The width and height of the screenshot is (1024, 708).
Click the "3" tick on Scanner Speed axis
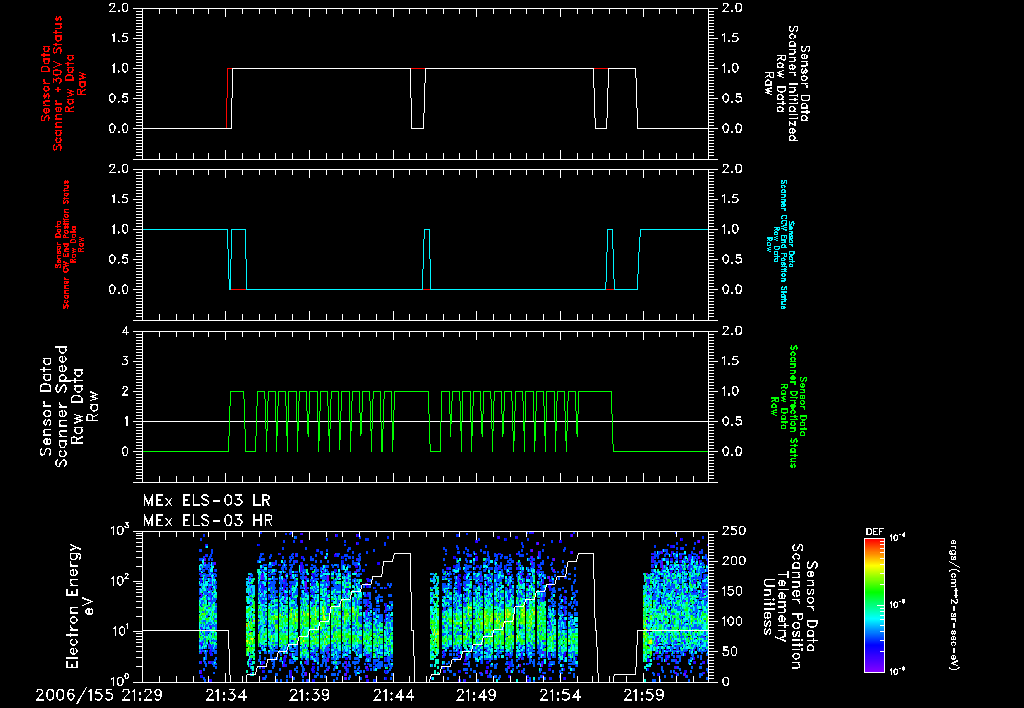click(x=125, y=361)
